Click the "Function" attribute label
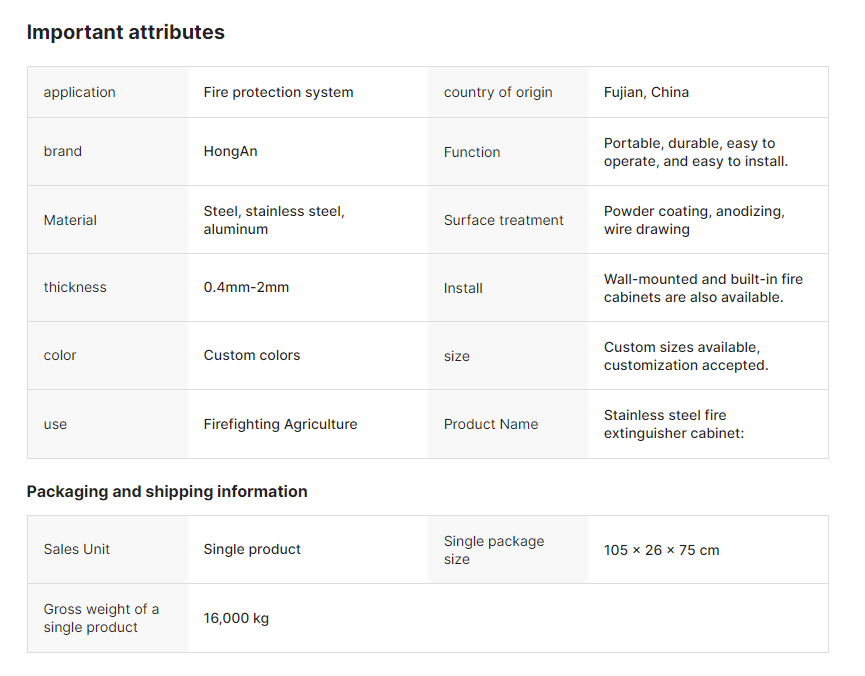 click(x=472, y=152)
